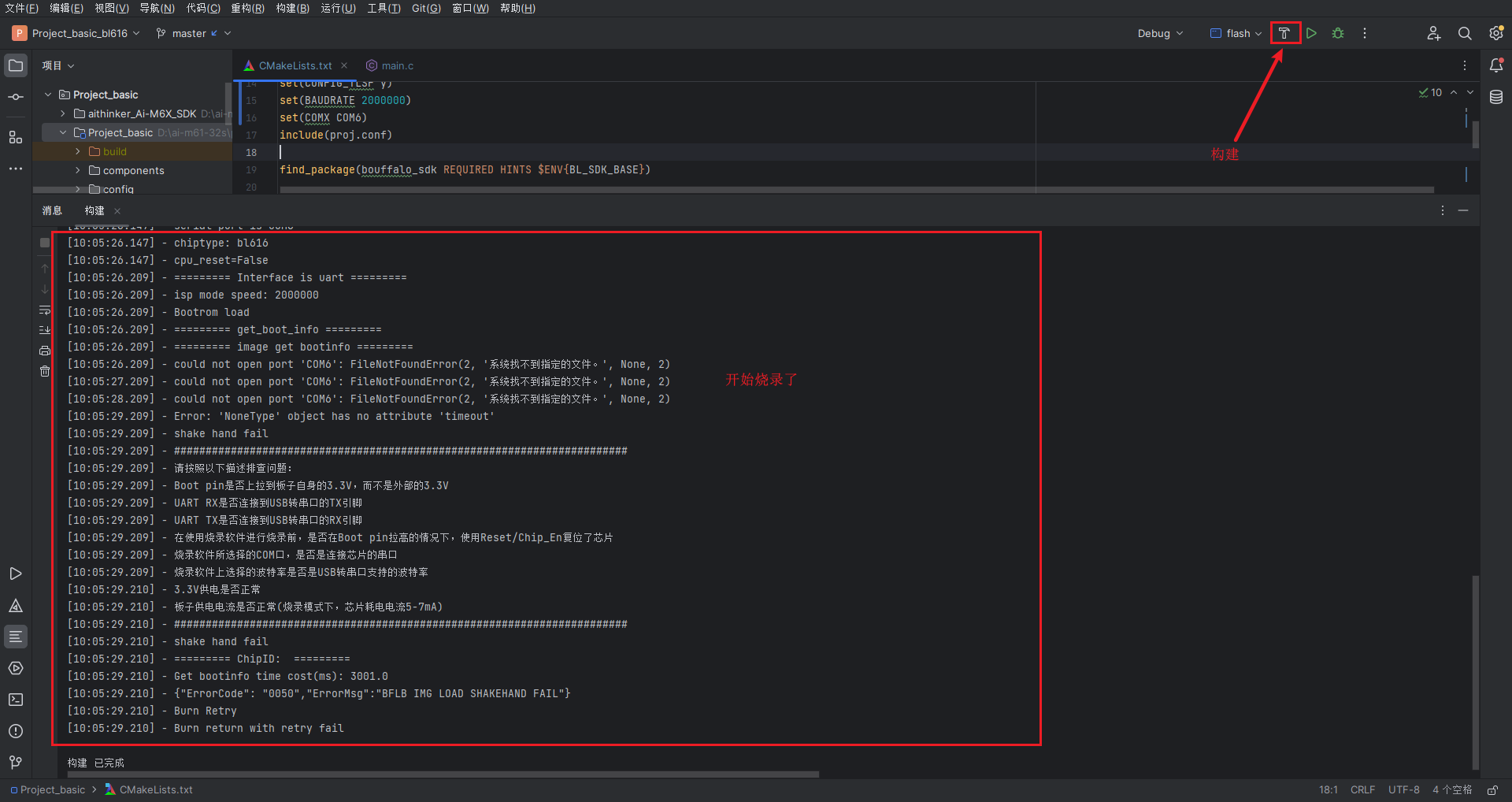The height and width of the screenshot is (802, 1512).
Task: Click the build output horizontal scrollbar
Action: (443, 774)
